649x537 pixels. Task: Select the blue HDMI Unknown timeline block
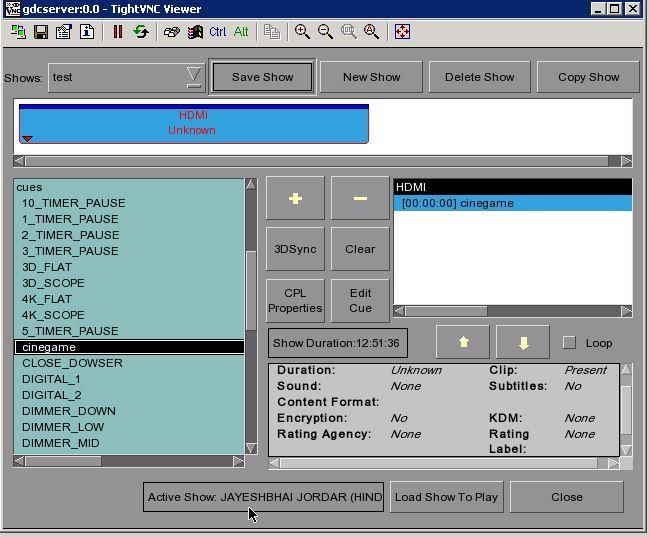(194, 124)
